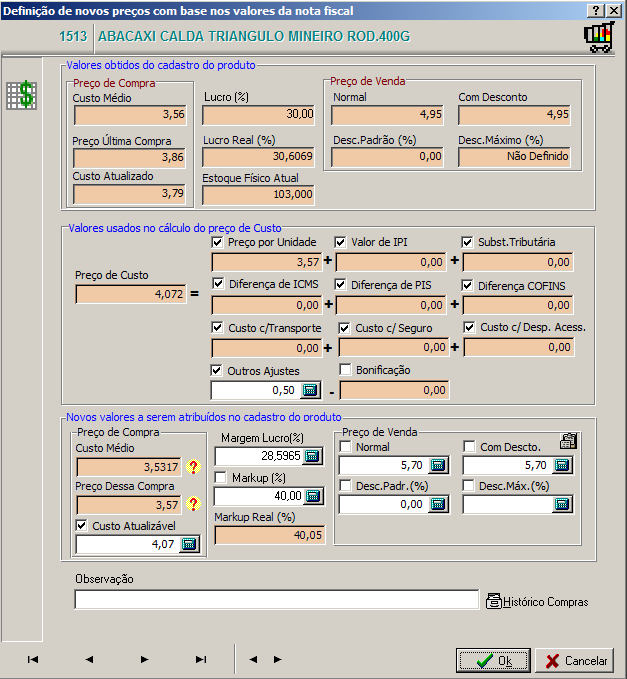
Task: Toggle Diferença de ICMS checkbox
Action: pyautogui.click(x=218, y=284)
